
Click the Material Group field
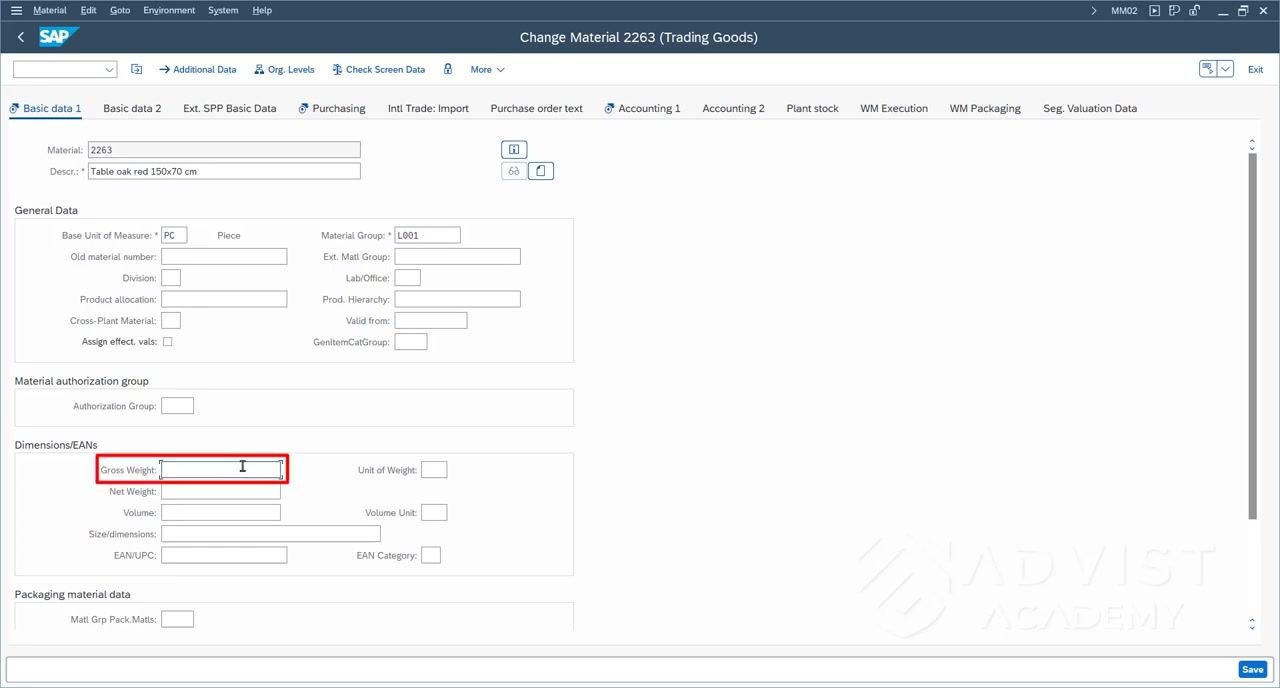coord(427,235)
